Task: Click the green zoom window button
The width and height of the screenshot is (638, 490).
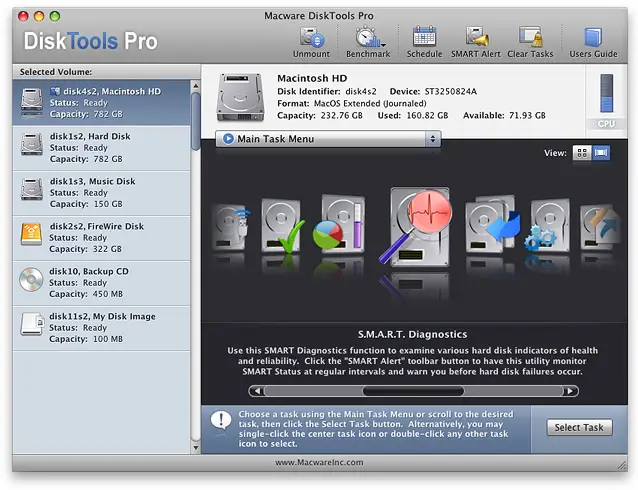Action: [x=55, y=16]
